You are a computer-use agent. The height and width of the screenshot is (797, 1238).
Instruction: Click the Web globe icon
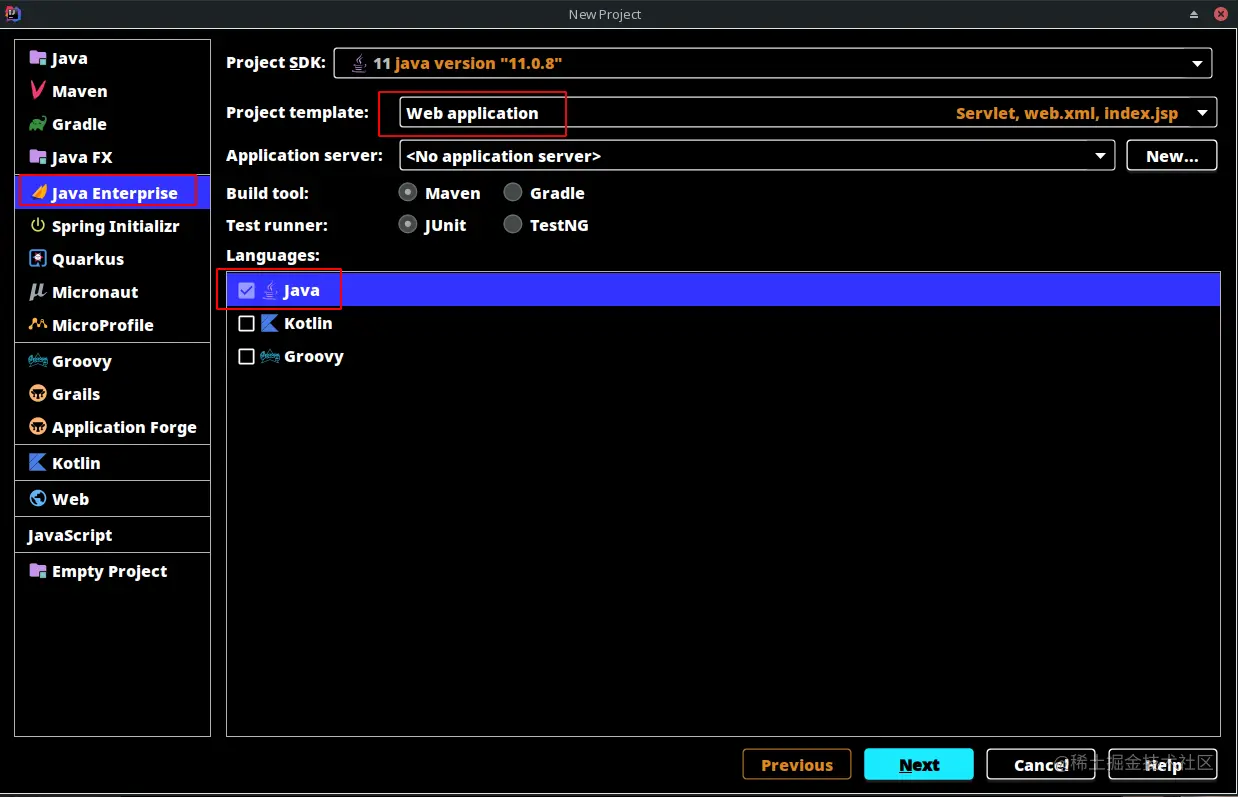pos(38,498)
